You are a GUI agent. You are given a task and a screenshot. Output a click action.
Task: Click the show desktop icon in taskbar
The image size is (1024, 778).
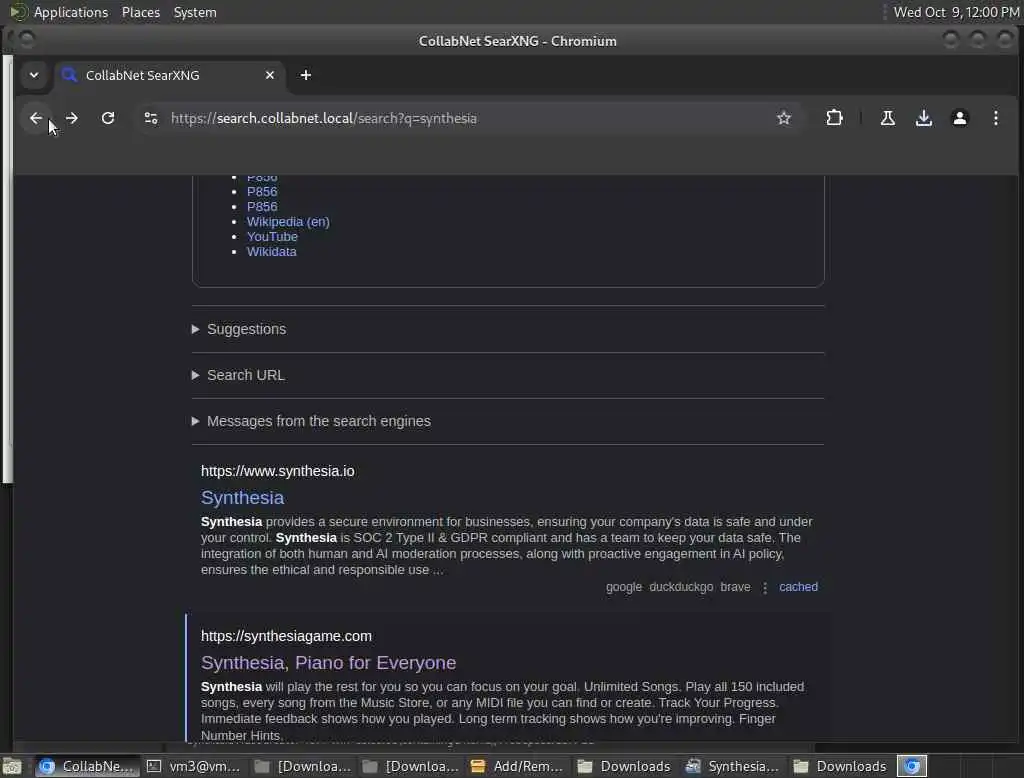12,766
